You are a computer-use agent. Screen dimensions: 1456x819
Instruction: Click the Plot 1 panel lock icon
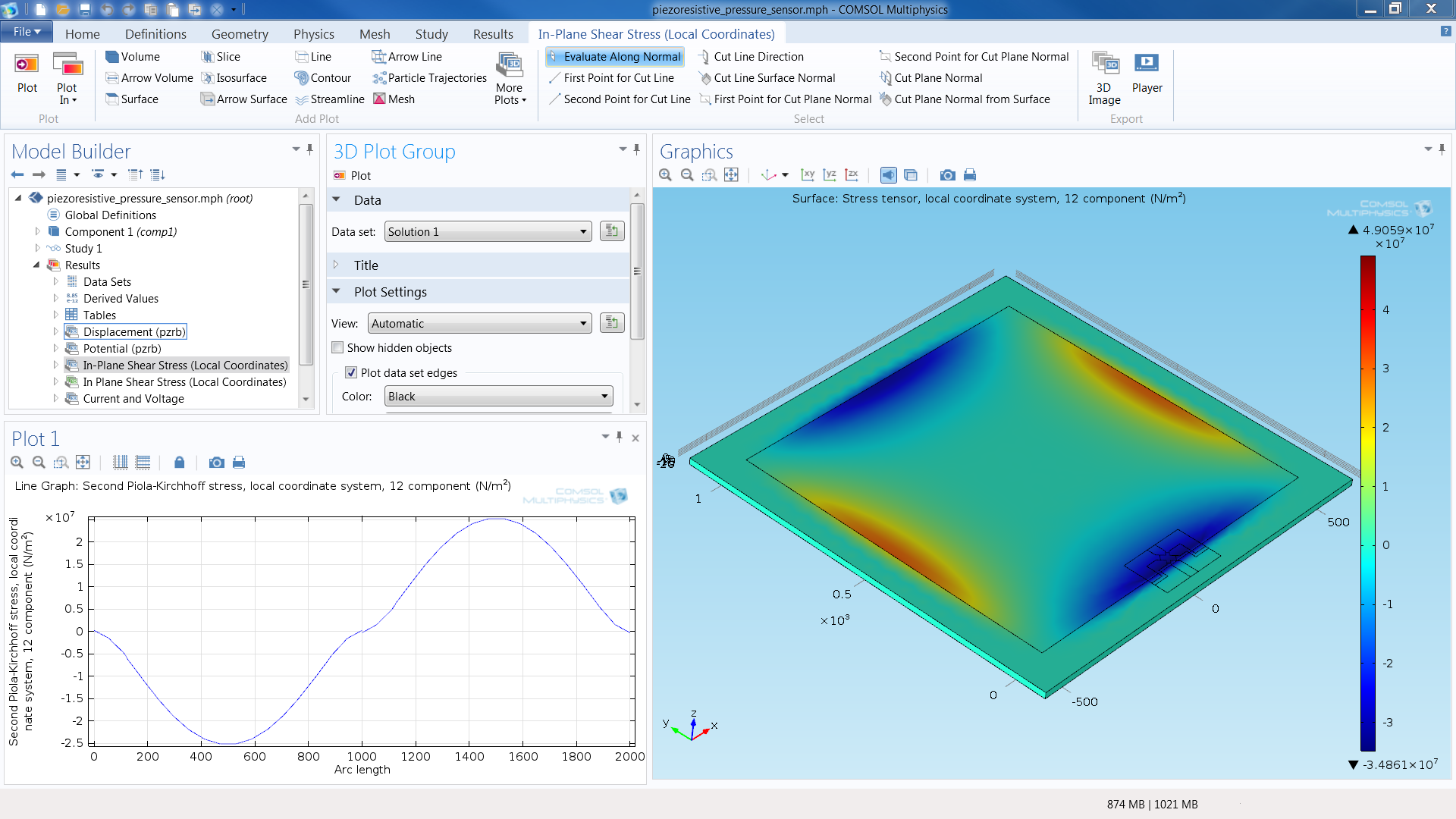tap(179, 463)
